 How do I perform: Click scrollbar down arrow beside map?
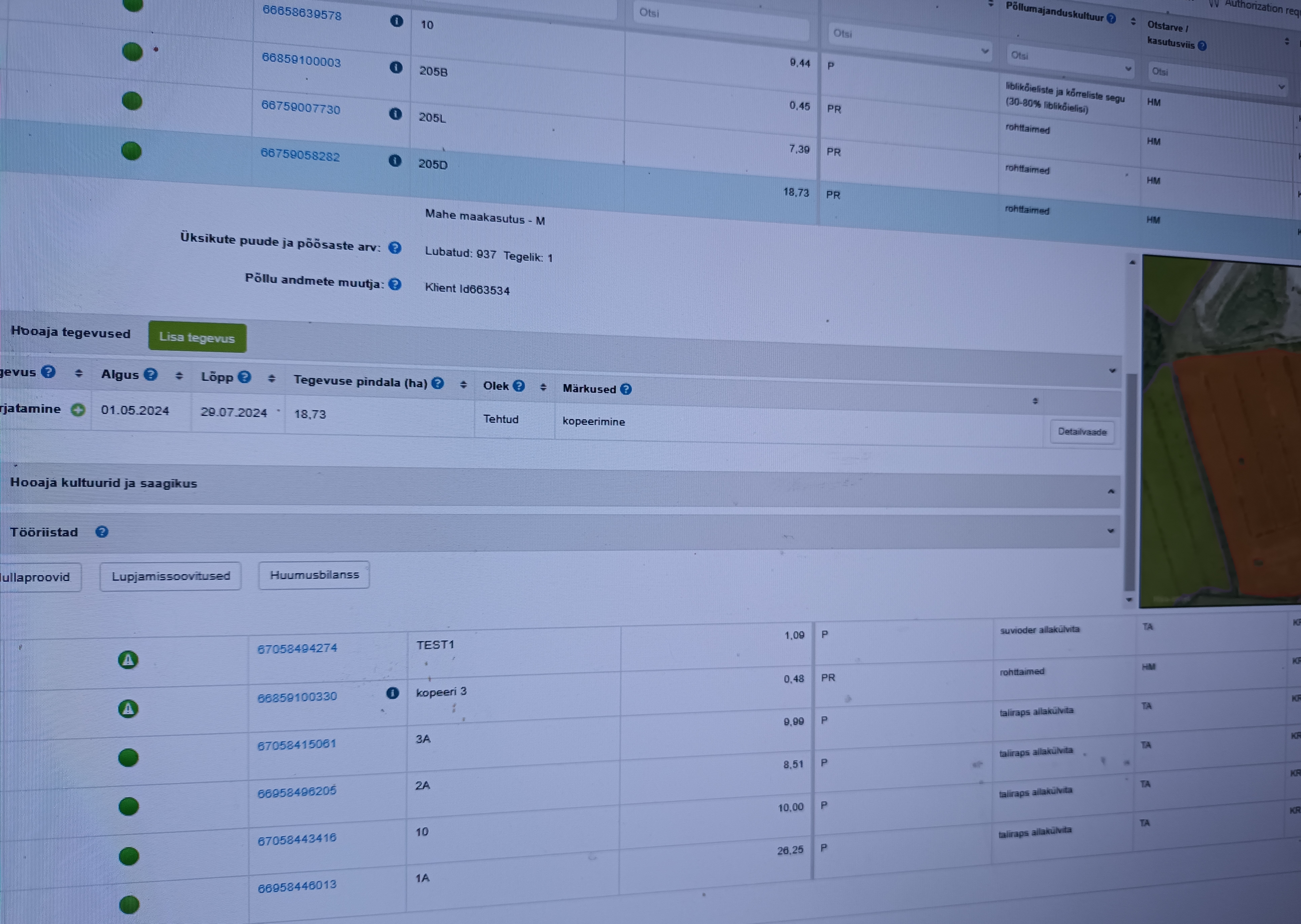coord(1129,600)
